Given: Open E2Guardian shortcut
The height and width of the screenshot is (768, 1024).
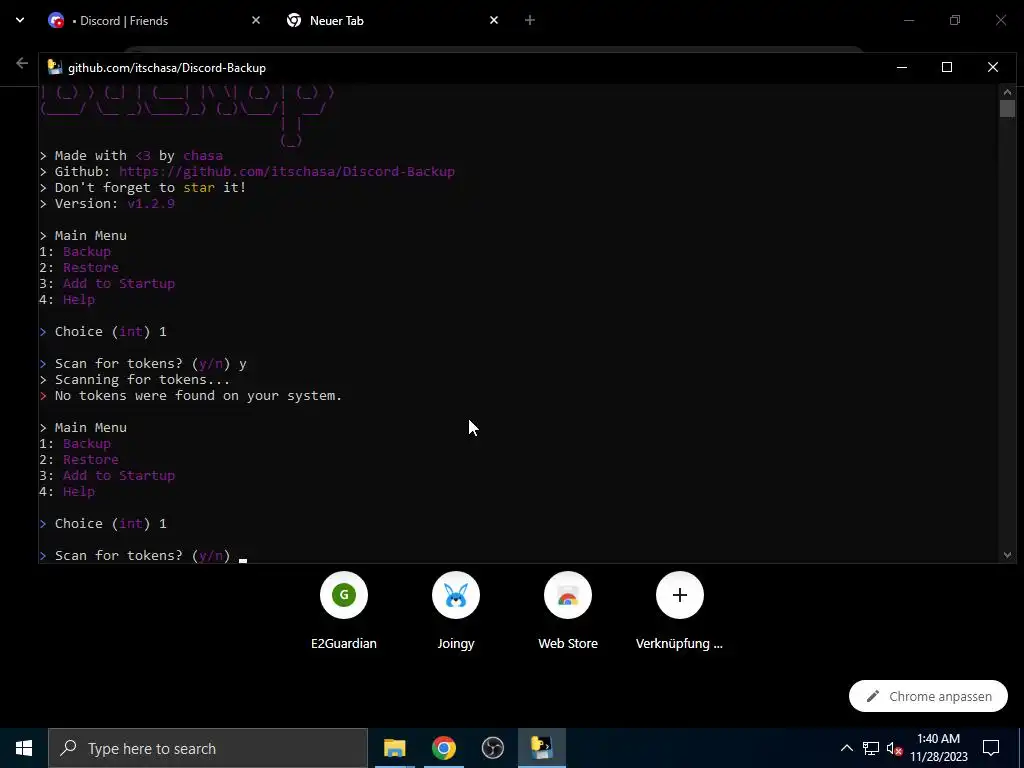Looking at the screenshot, I should click(x=344, y=611).
